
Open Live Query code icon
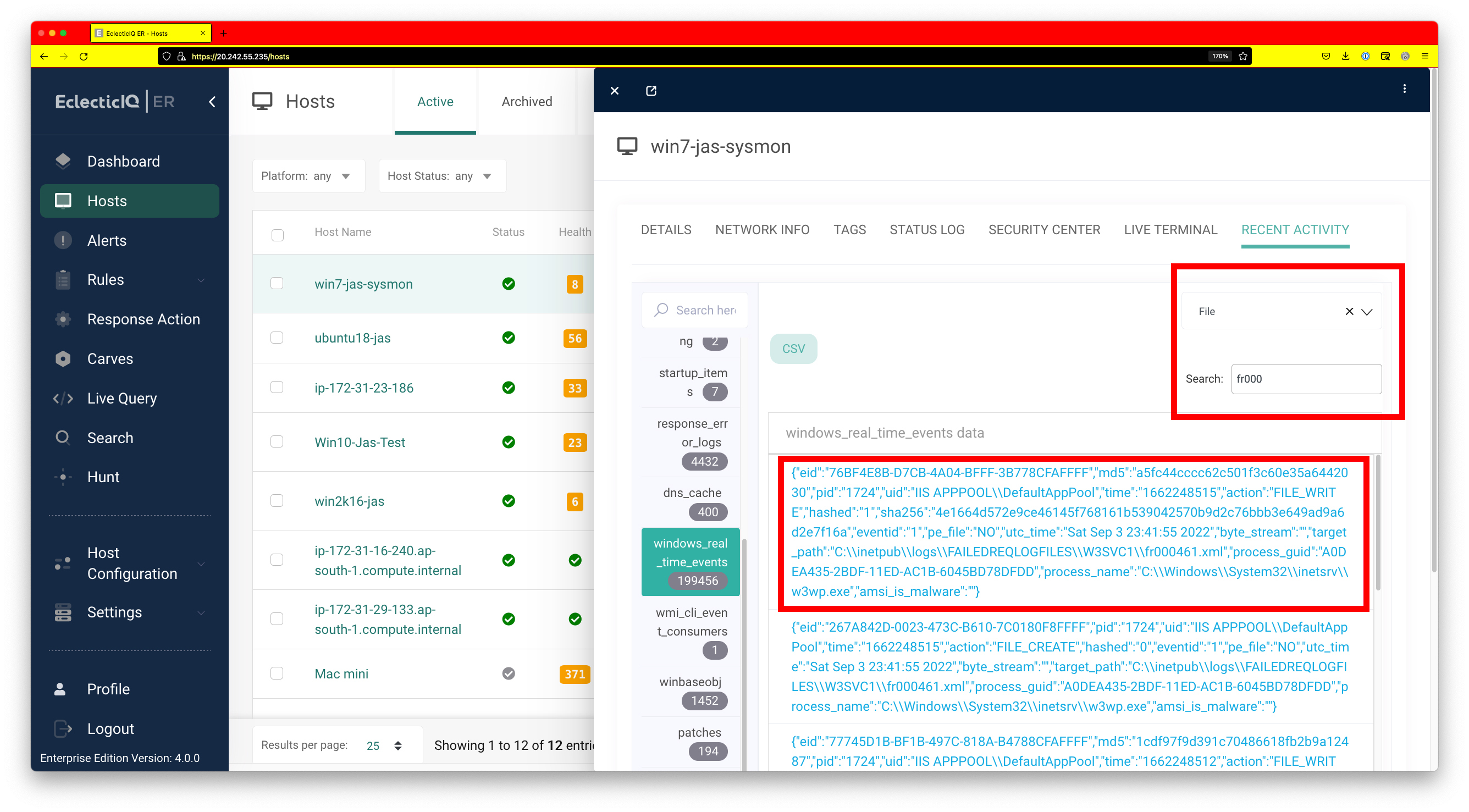[x=63, y=398]
